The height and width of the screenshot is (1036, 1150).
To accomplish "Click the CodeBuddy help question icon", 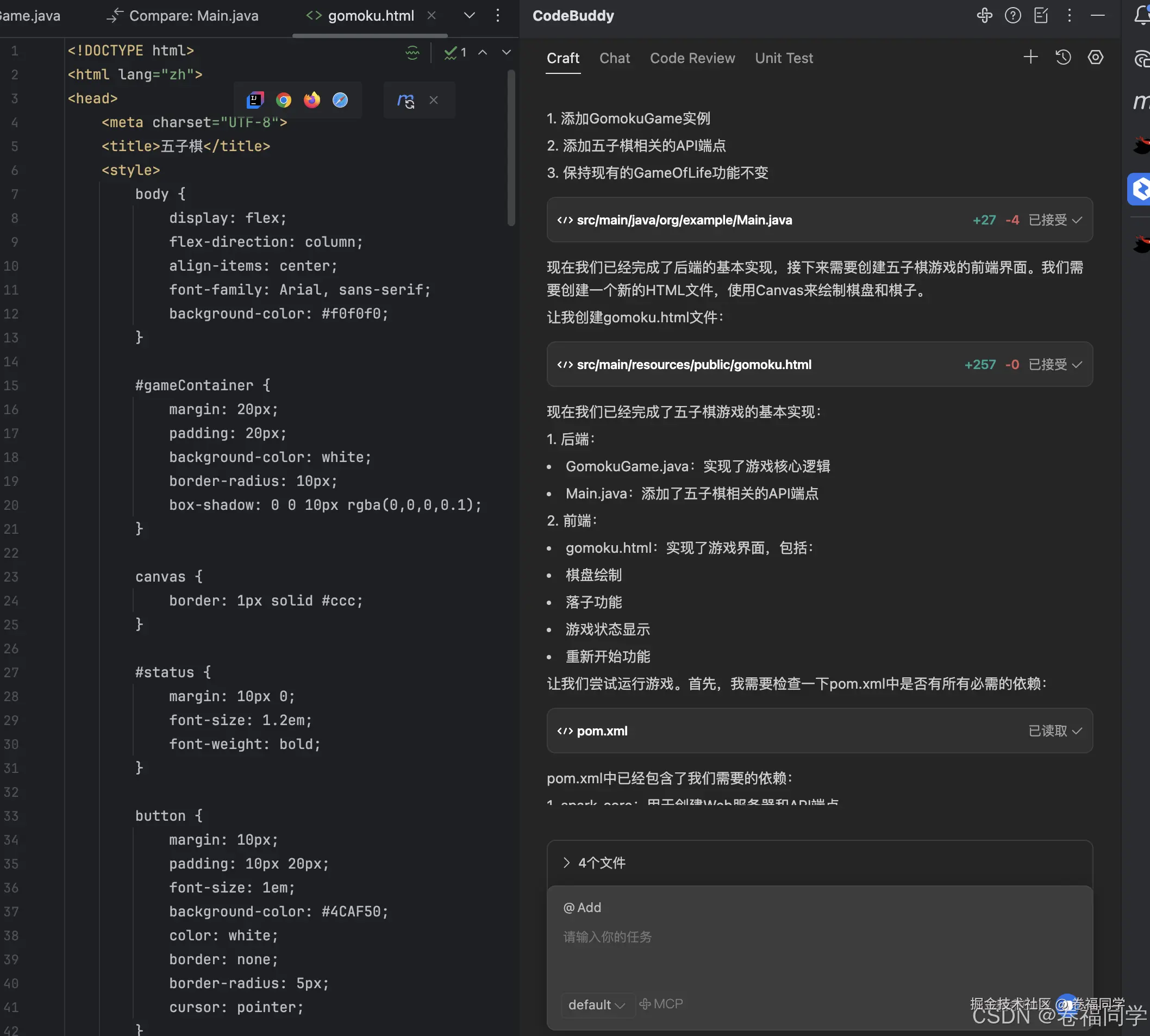I will point(1012,15).
